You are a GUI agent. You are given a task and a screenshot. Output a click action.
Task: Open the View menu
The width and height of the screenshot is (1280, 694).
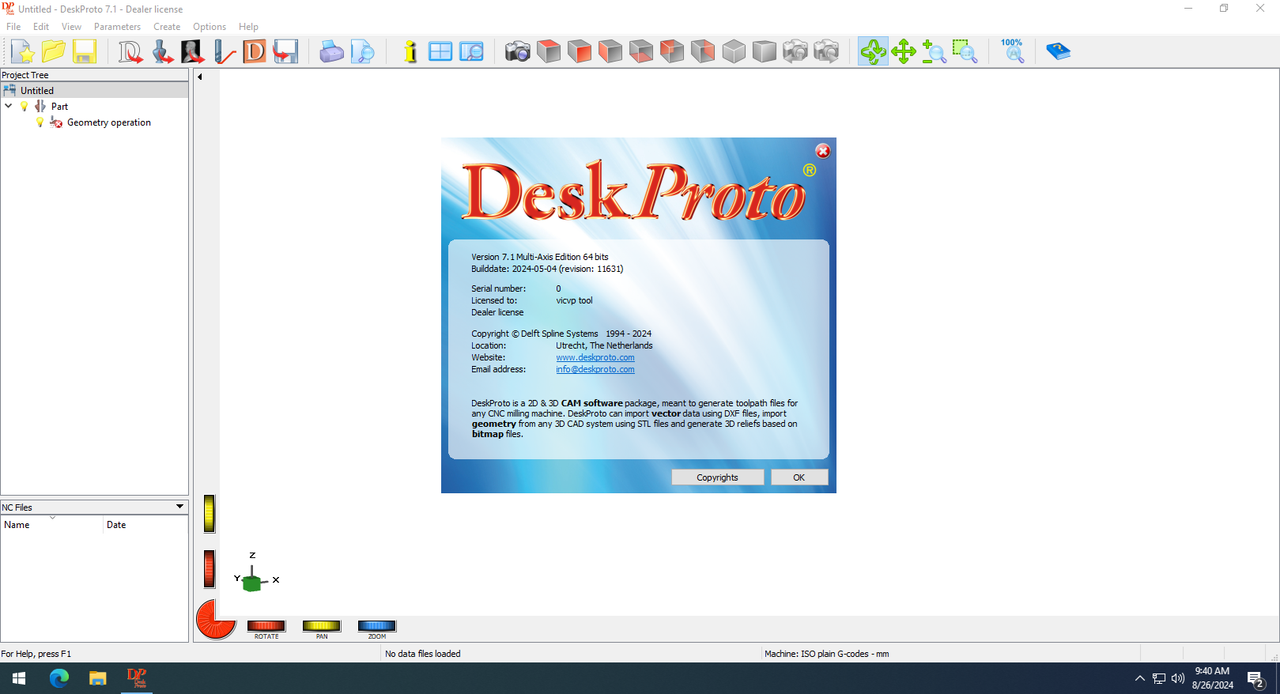71,26
